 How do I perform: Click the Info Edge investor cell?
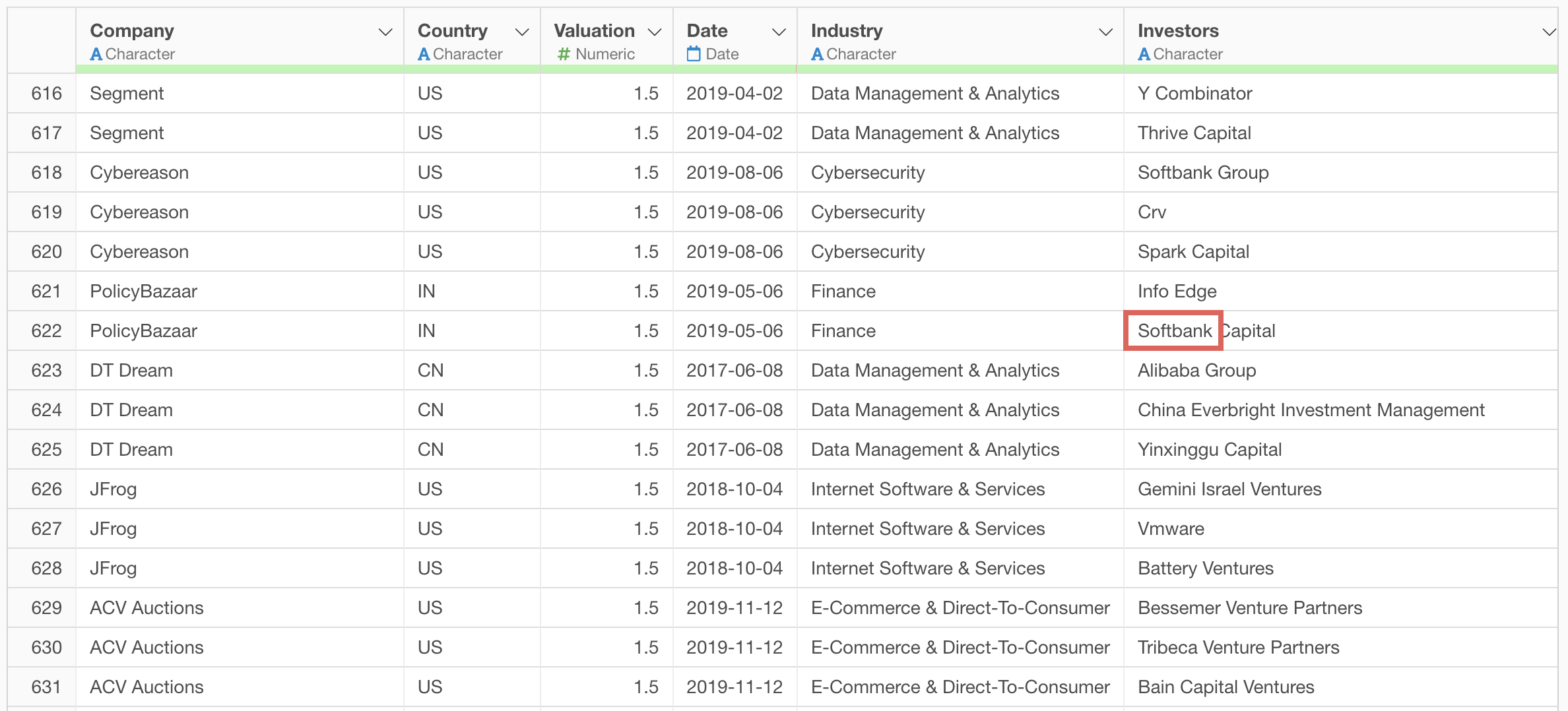1341,291
